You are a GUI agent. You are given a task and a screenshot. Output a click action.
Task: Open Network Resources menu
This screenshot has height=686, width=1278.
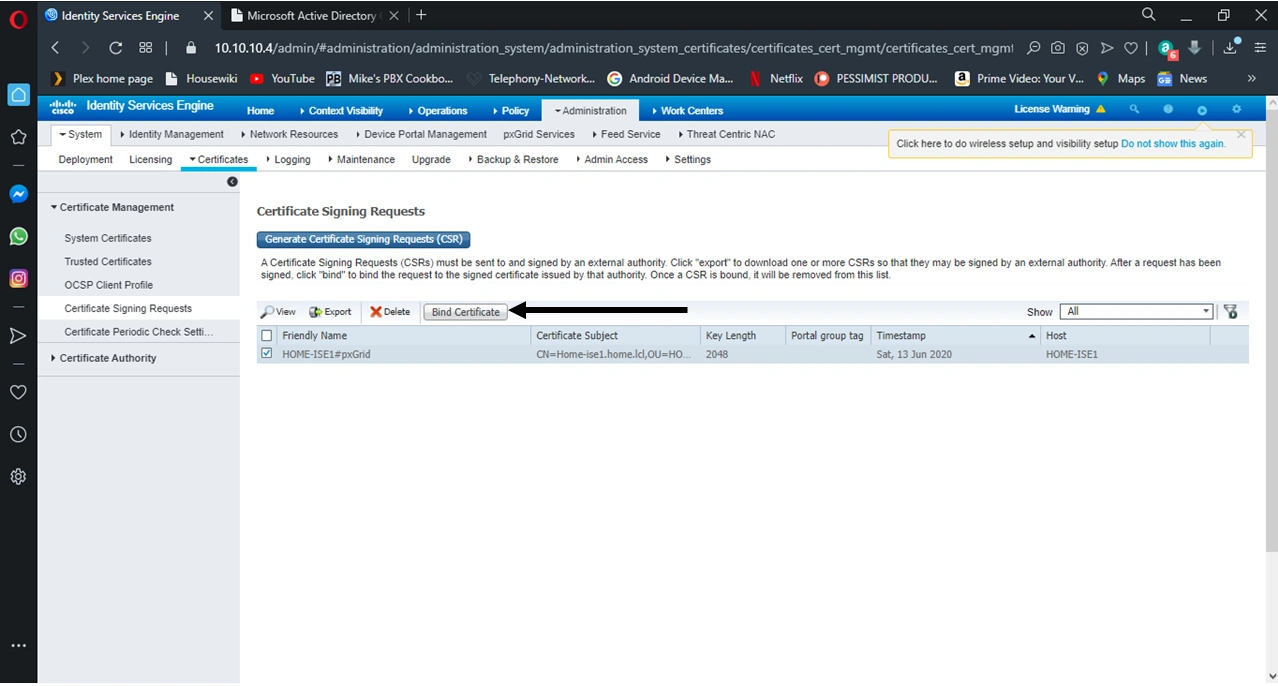[288, 134]
